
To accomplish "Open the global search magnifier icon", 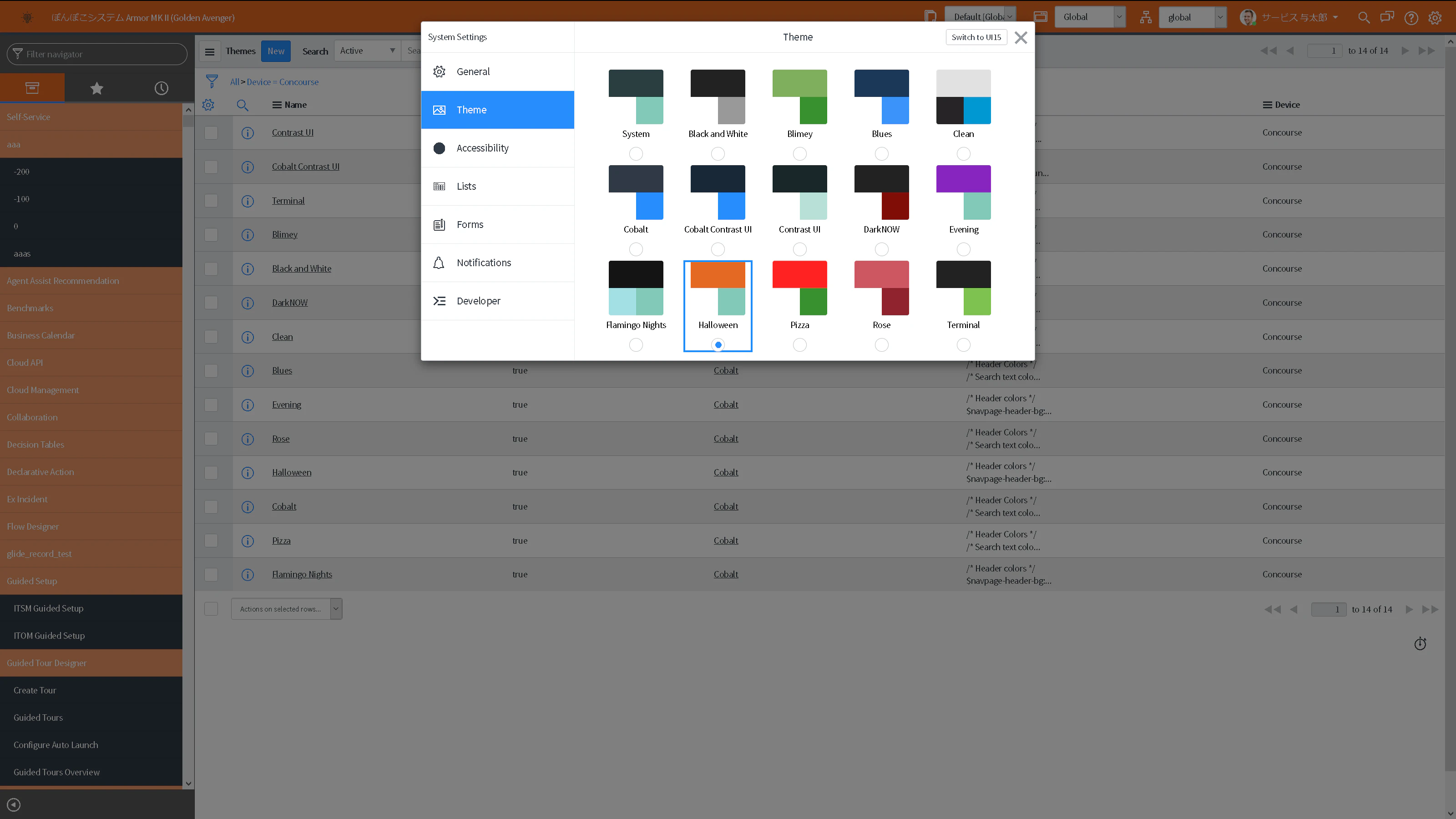I will tap(1363, 18).
